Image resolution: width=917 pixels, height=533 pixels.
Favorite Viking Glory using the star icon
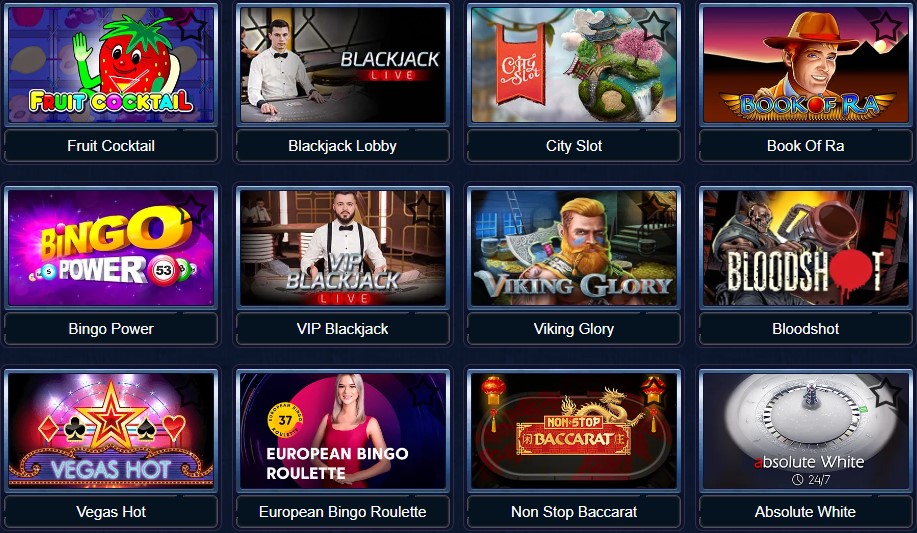[653, 209]
